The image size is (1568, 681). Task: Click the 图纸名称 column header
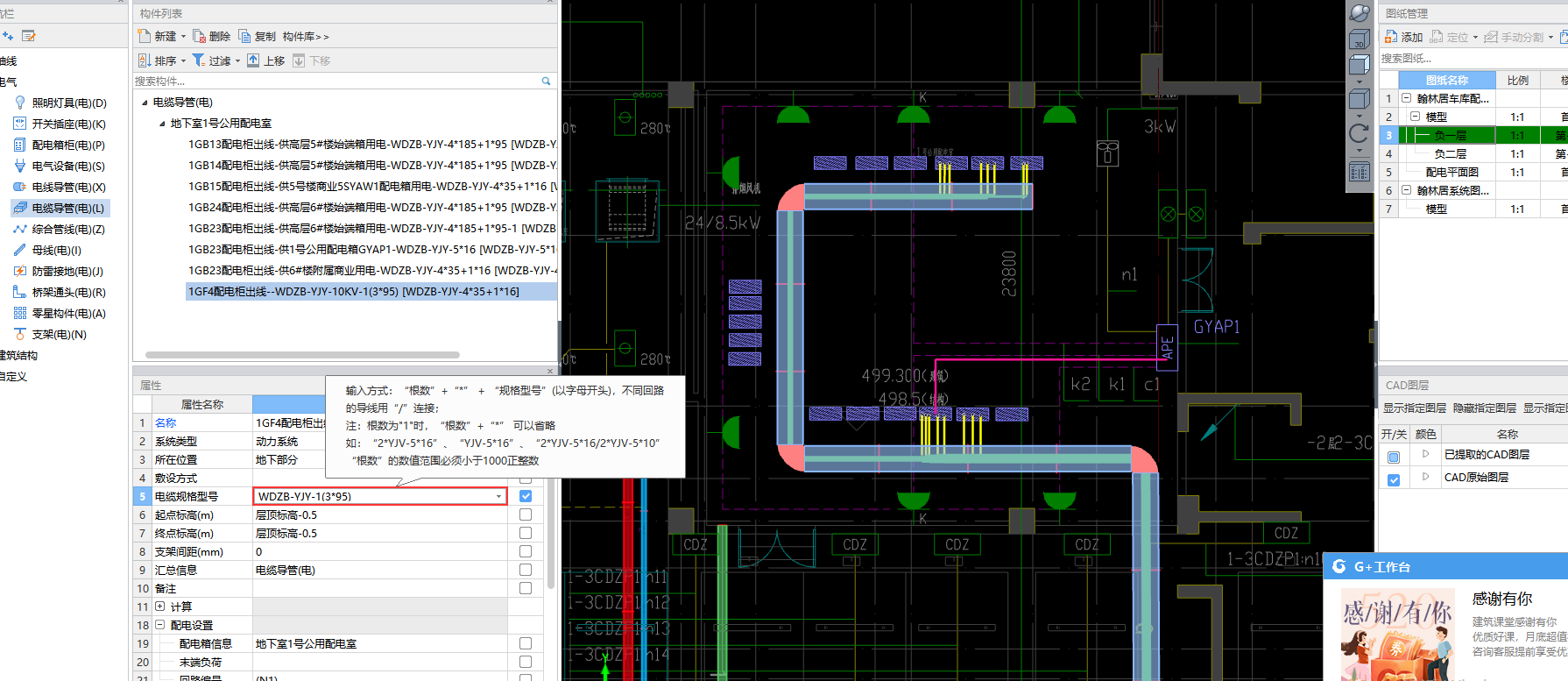pos(1446,80)
